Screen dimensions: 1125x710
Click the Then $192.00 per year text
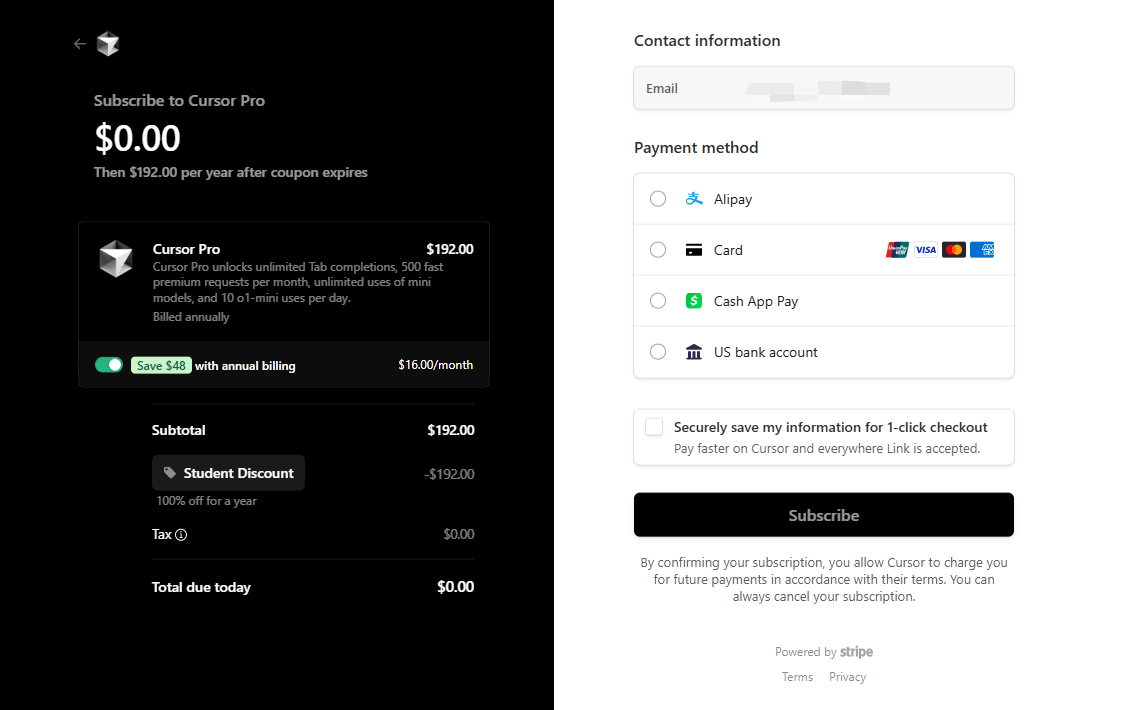click(x=230, y=172)
